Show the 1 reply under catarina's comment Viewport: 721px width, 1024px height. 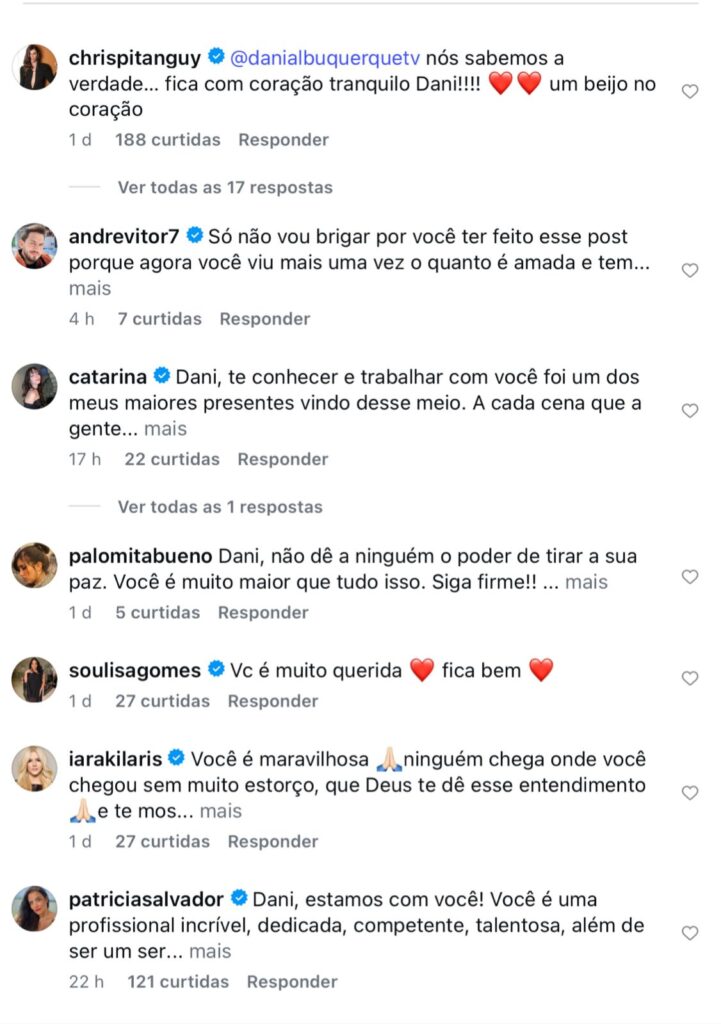click(x=219, y=507)
